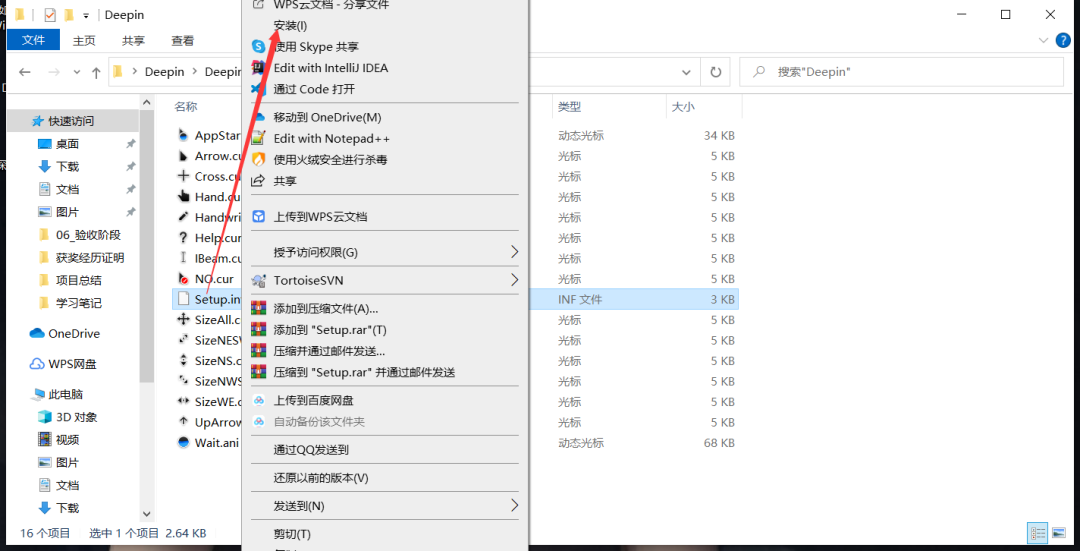Click the TortoiseSVN icon
This screenshot has height=551, width=1080.
click(x=258, y=280)
